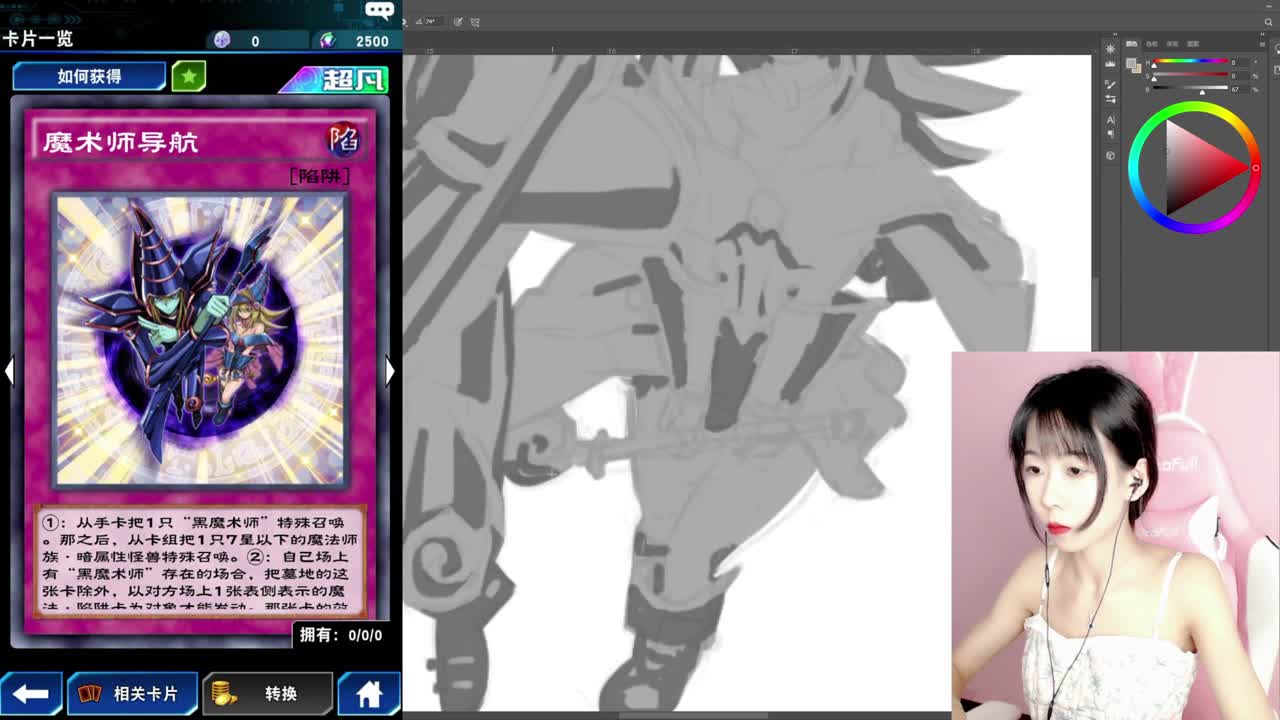Open the 3D cube panel icon

(1110, 156)
